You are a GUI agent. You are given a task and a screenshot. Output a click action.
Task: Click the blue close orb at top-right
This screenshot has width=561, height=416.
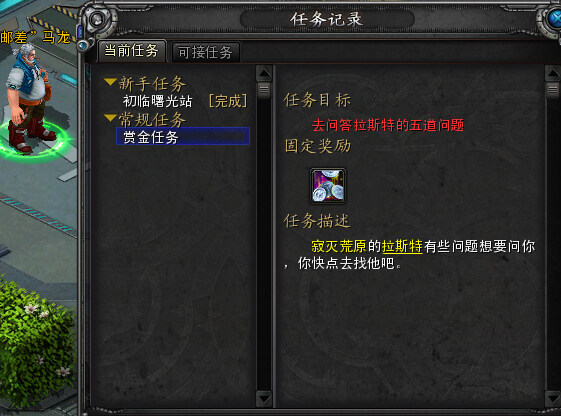554,19
